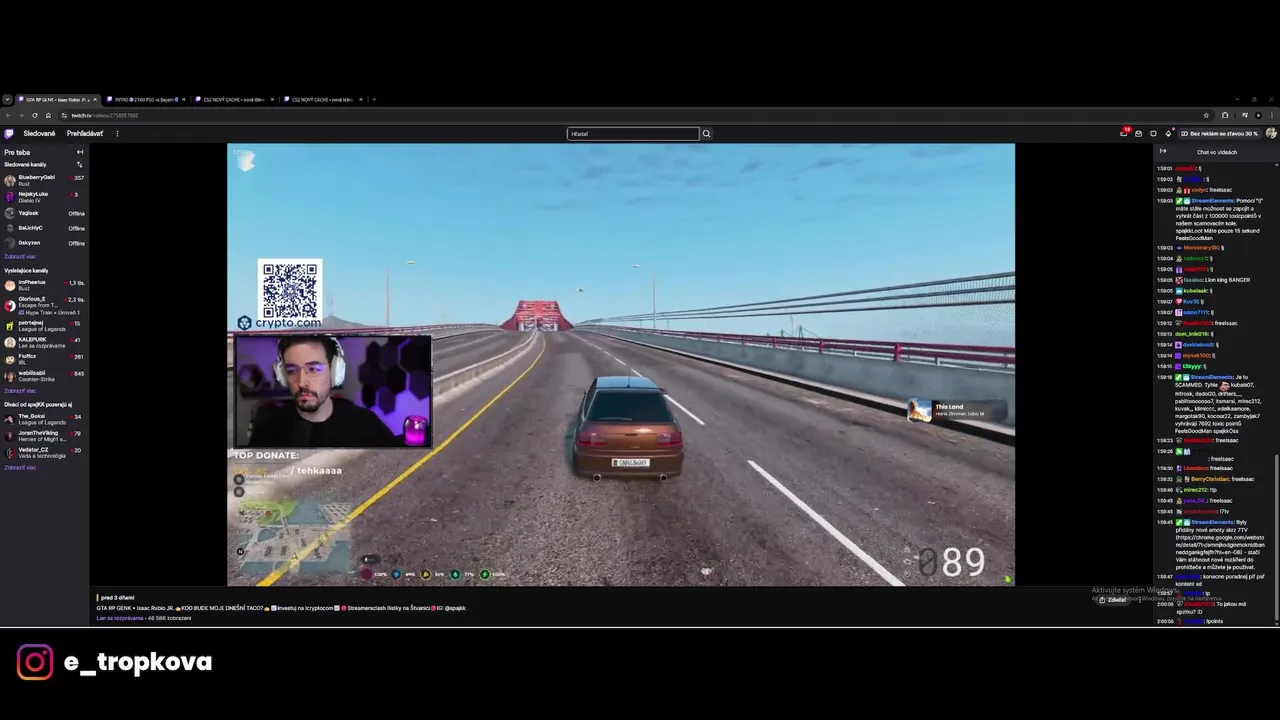Screen dimensions: 1280x720
Task: Reload the current page
Action: click(34, 115)
